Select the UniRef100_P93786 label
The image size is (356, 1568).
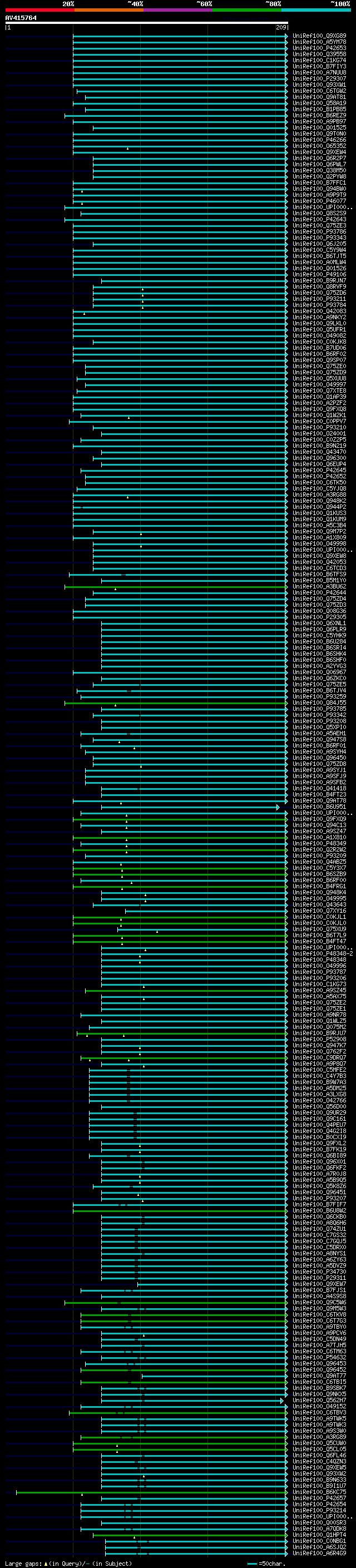click(x=319, y=231)
